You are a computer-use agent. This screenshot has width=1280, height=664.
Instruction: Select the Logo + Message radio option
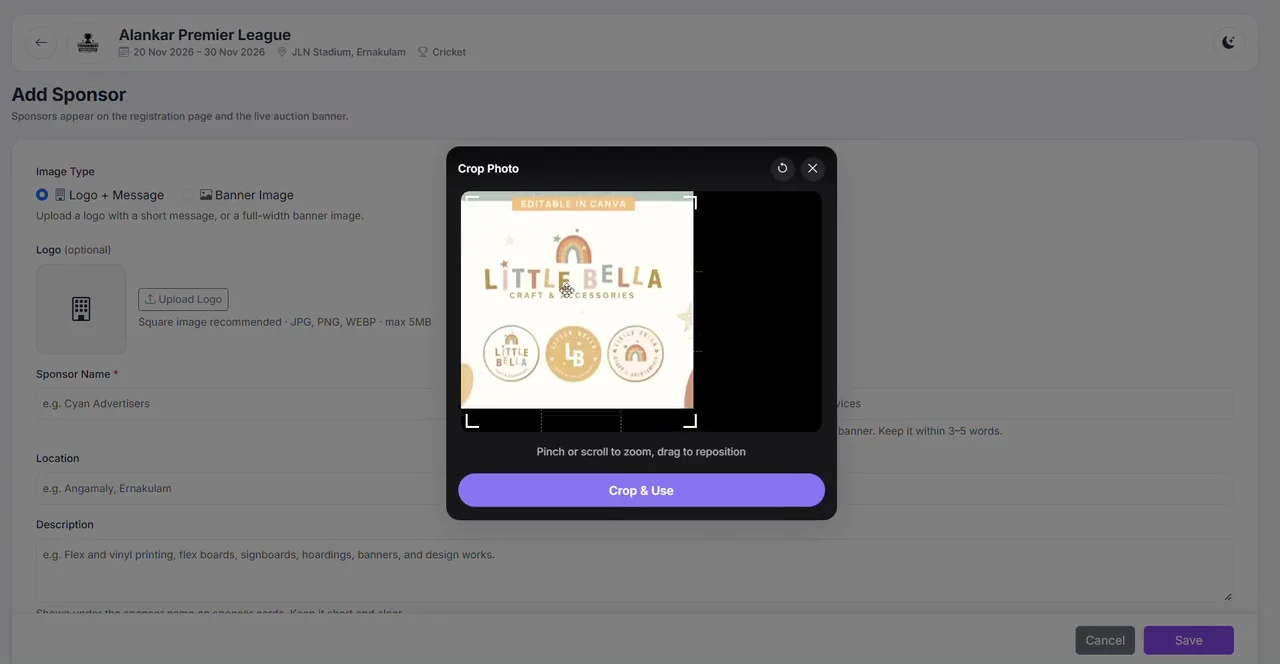coord(42,195)
